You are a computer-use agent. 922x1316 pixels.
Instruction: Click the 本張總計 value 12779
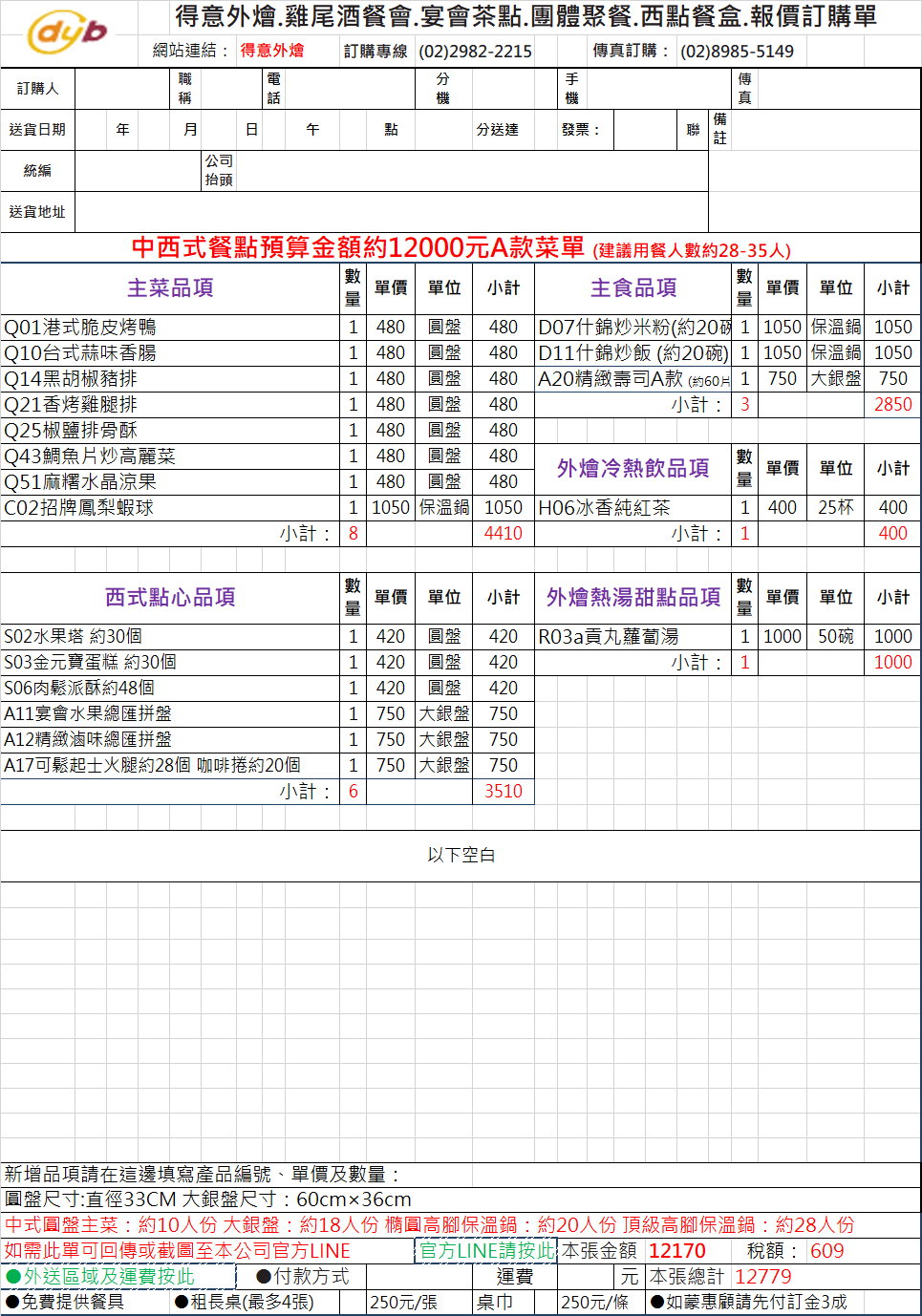(x=762, y=1277)
